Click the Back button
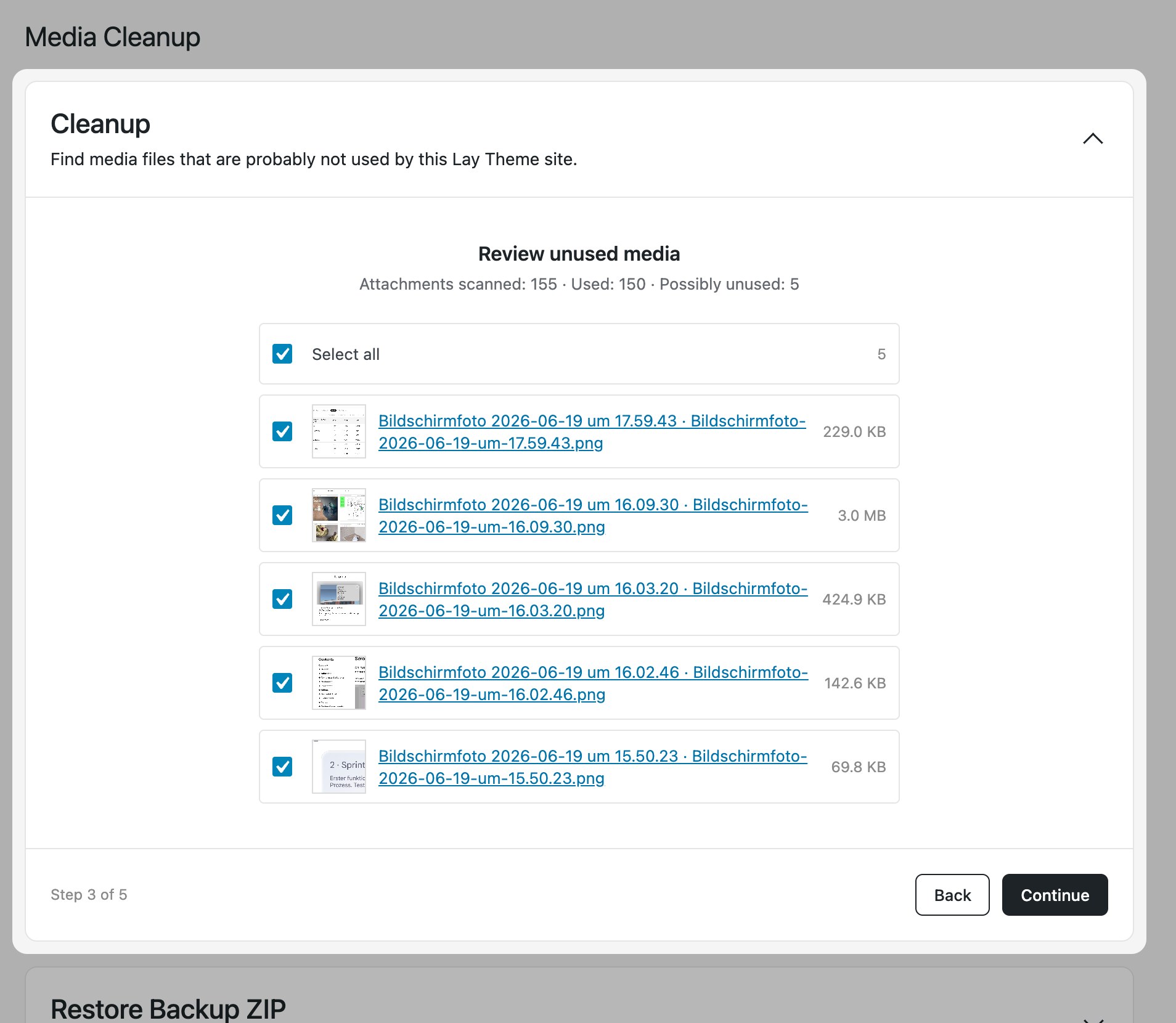 click(952, 895)
